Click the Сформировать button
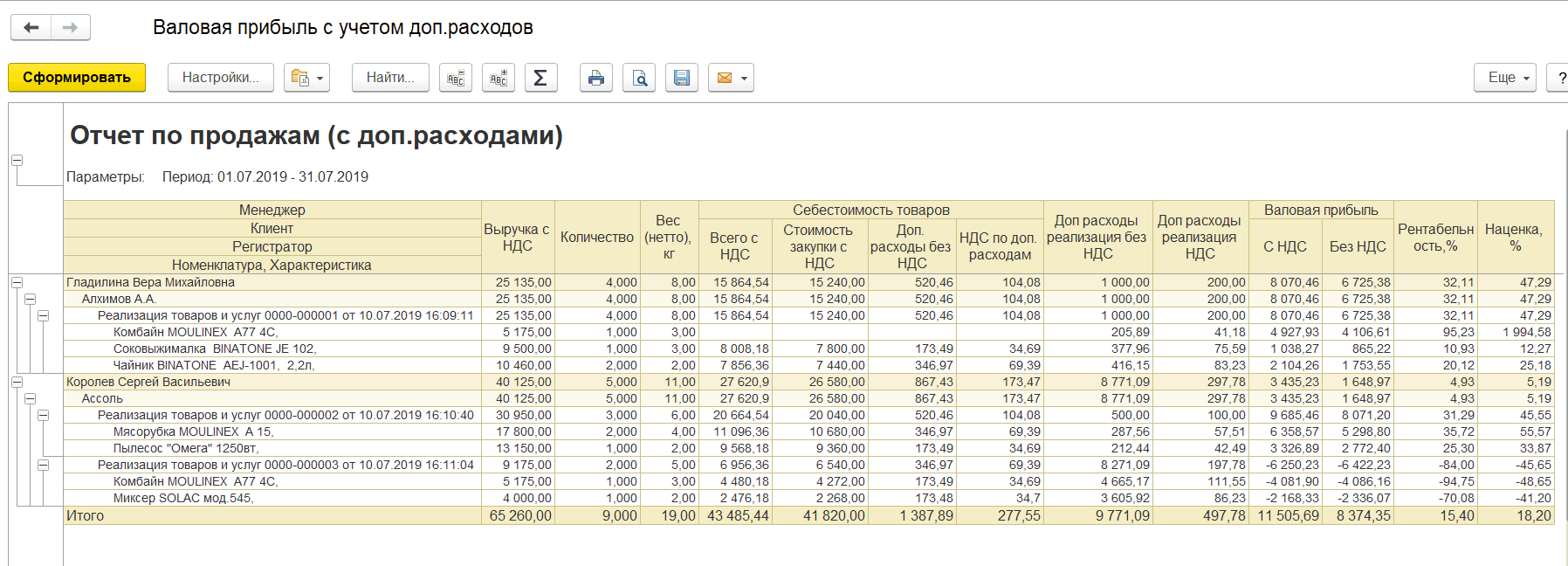The height and width of the screenshot is (566, 1568). [x=77, y=78]
